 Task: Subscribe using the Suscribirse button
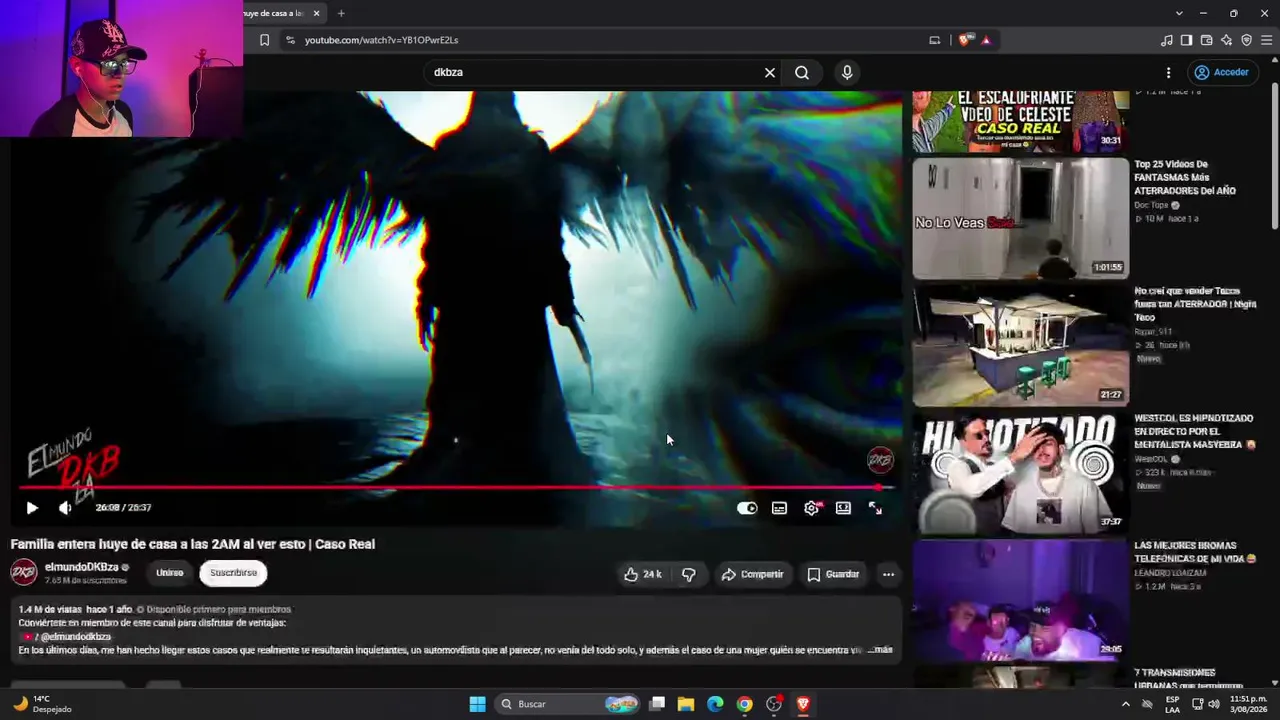[233, 573]
